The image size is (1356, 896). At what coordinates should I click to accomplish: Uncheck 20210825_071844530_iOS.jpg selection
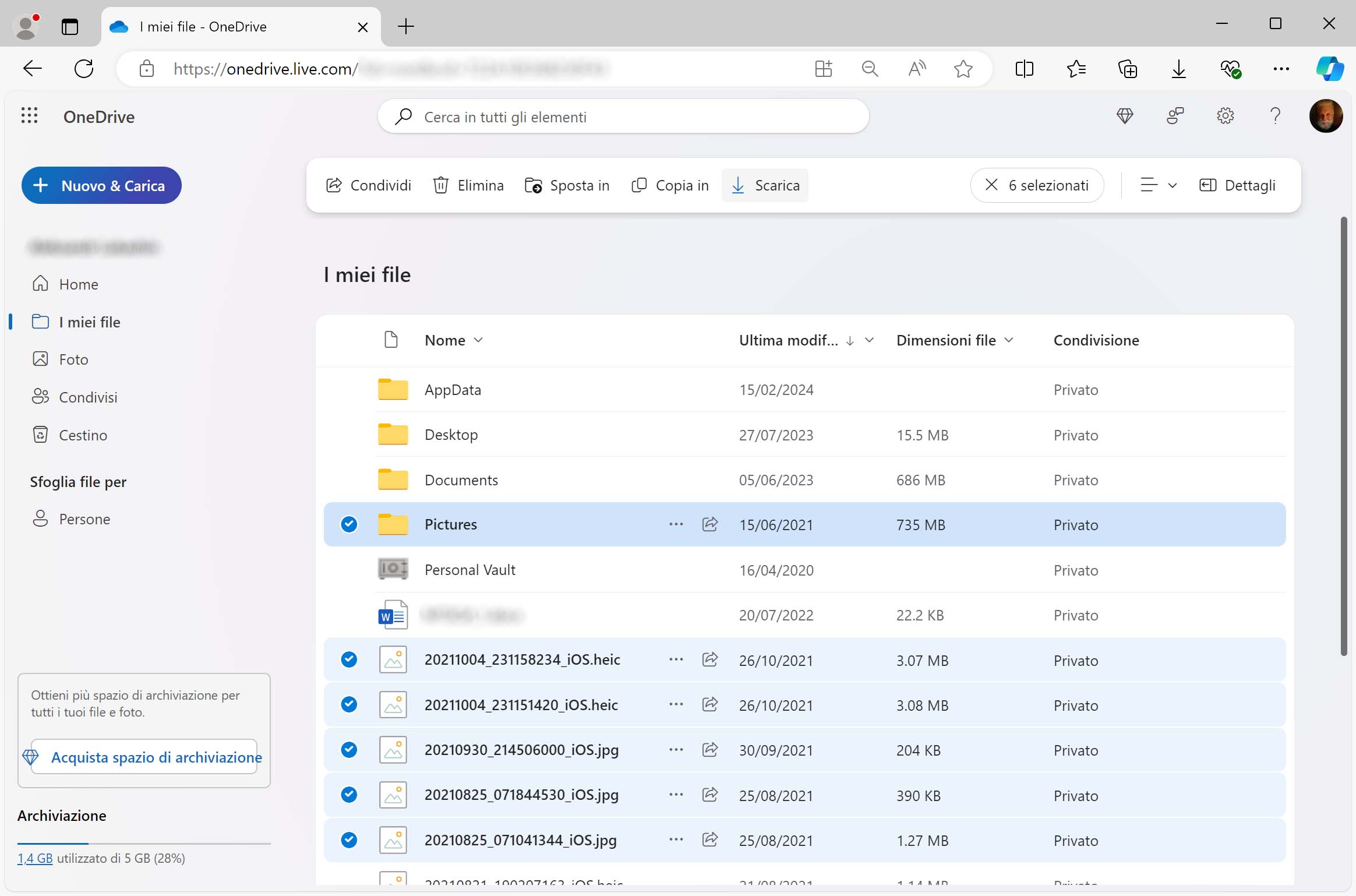[349, 795]
